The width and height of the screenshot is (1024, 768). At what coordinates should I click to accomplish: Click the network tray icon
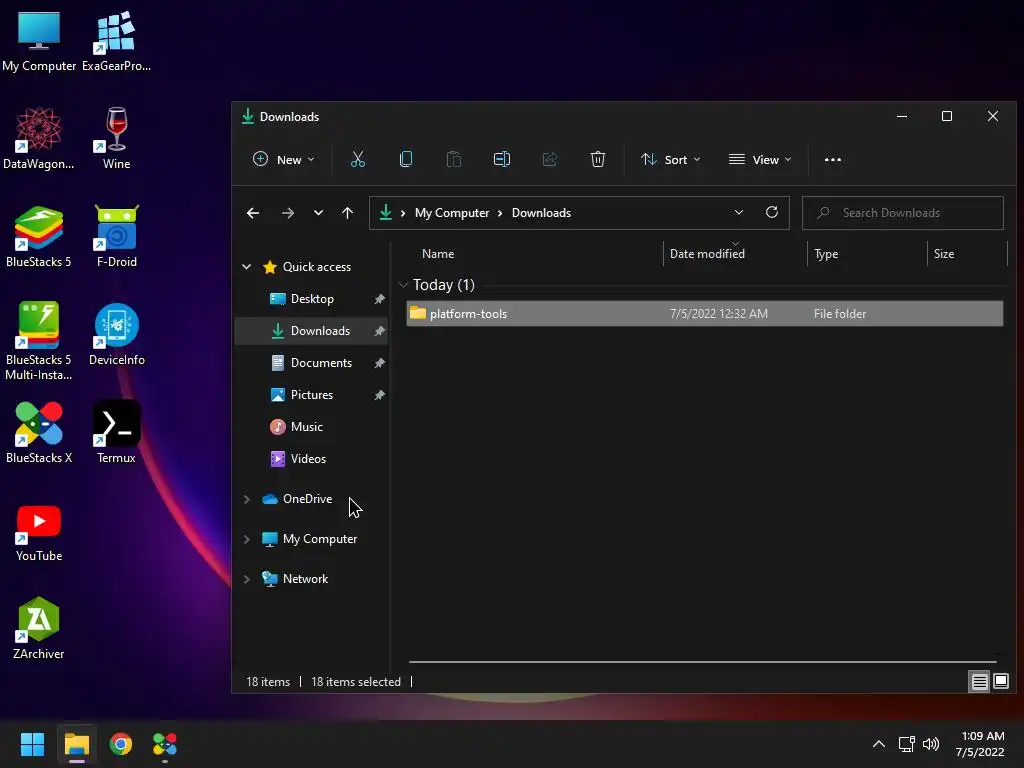906,744
